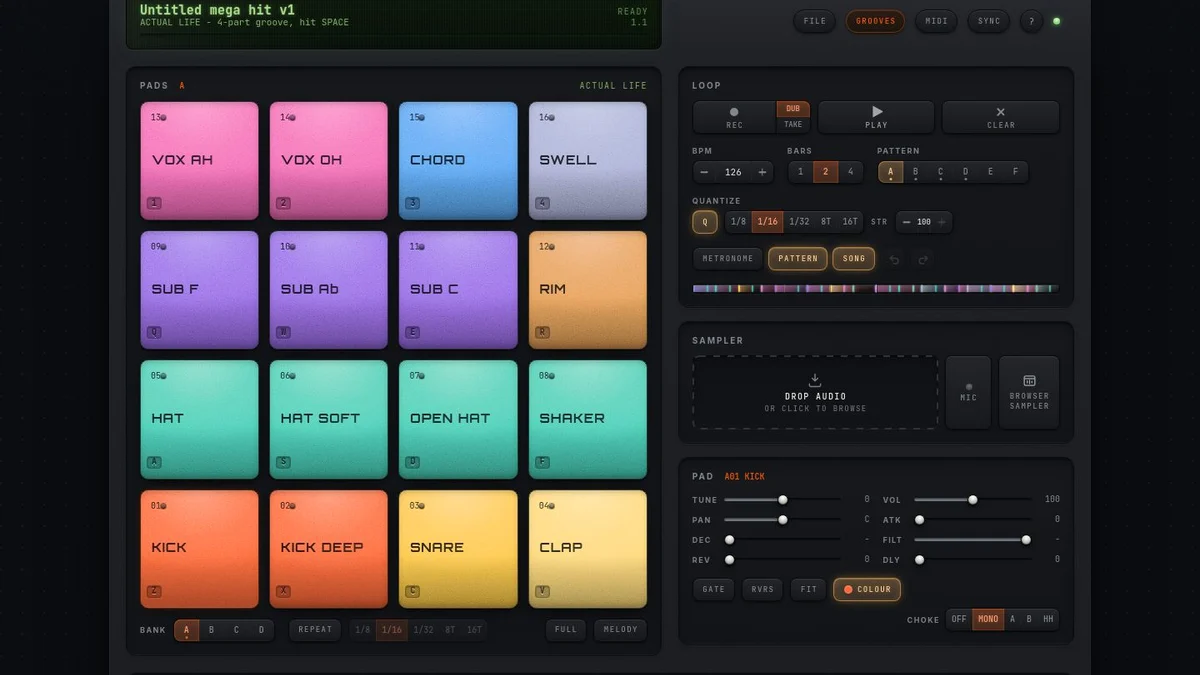Set quantize to 16T triplets
The image size is (1200, 675).
point(850,222)
